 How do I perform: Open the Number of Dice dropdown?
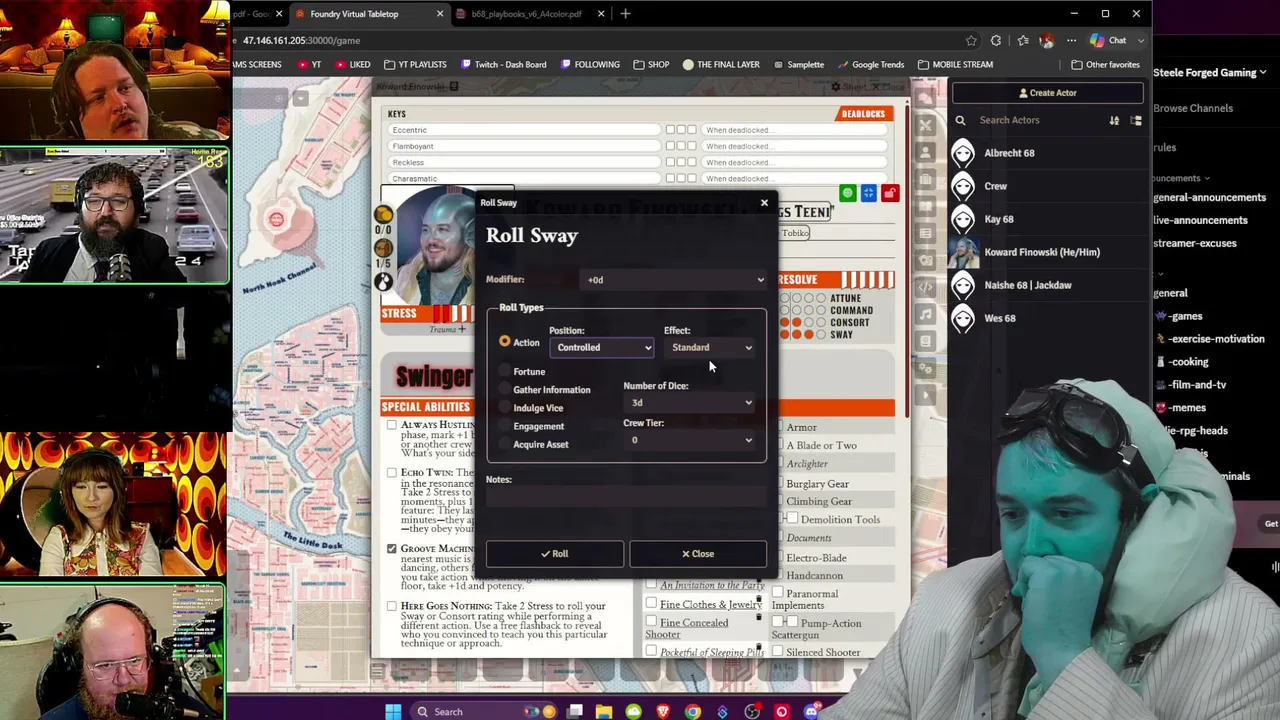click(689, 403)
